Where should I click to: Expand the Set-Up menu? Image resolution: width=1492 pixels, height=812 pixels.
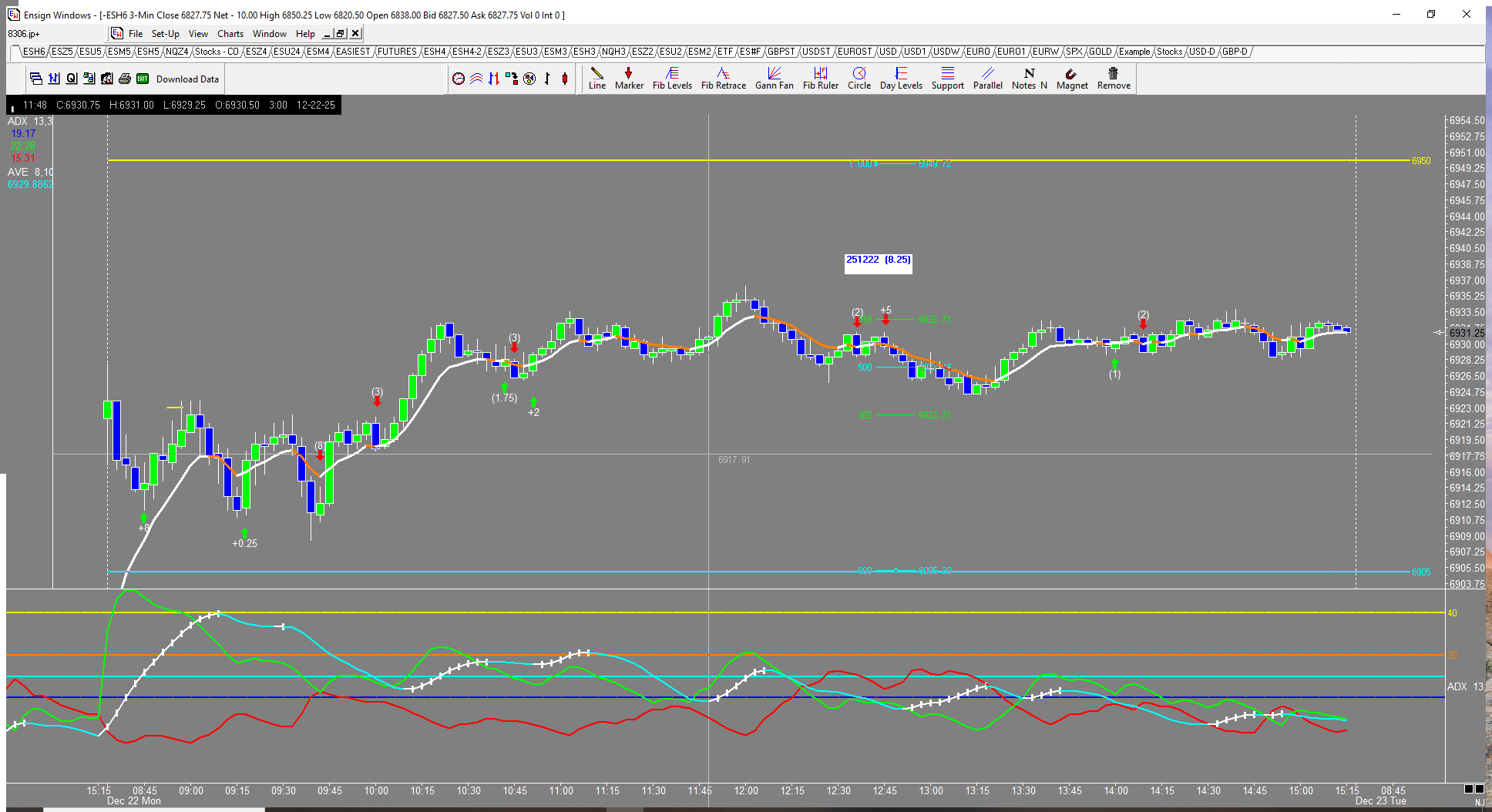[x=165, y=34]
